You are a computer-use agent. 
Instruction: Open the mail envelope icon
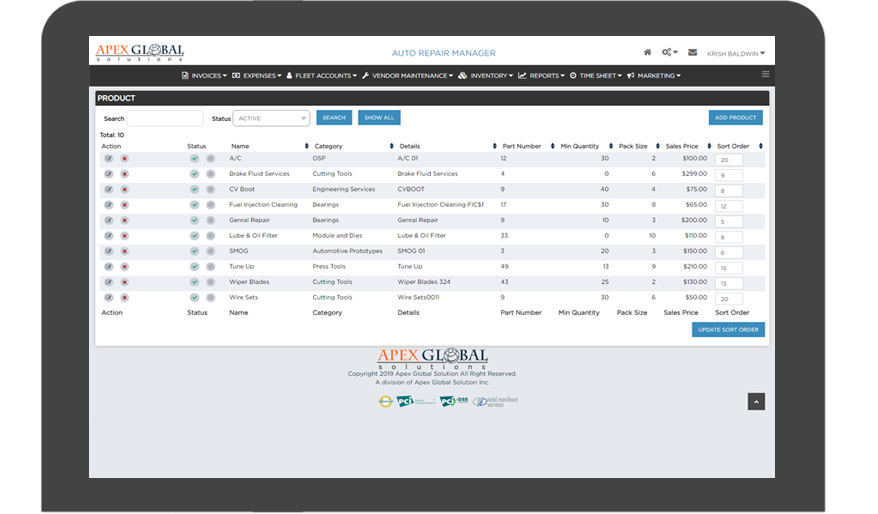pyautogui.click(x=692, y=52)
